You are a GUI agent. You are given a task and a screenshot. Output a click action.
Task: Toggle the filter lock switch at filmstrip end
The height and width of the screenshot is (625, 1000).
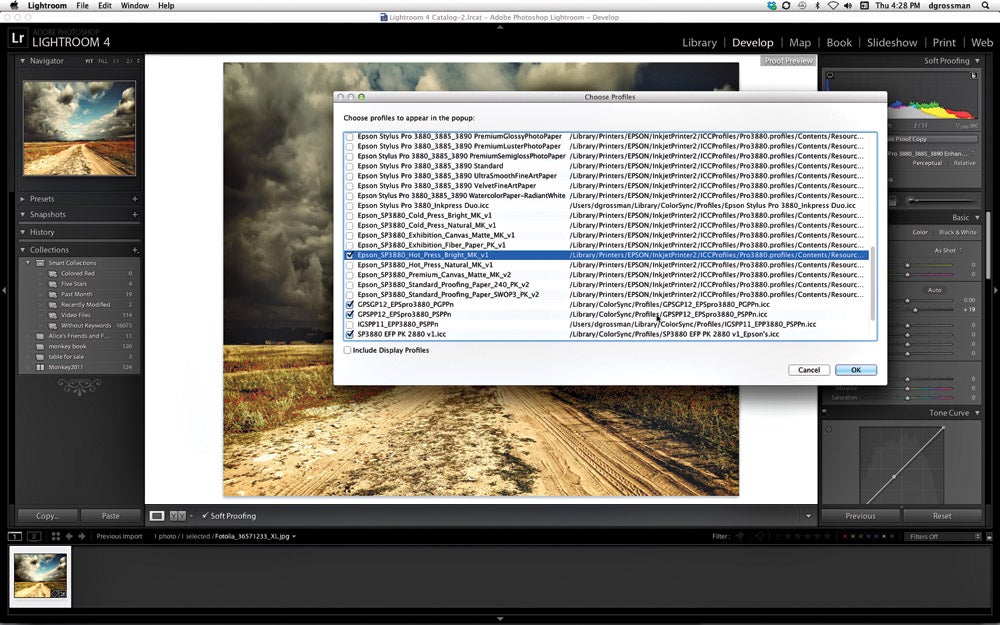click(989, 536)
